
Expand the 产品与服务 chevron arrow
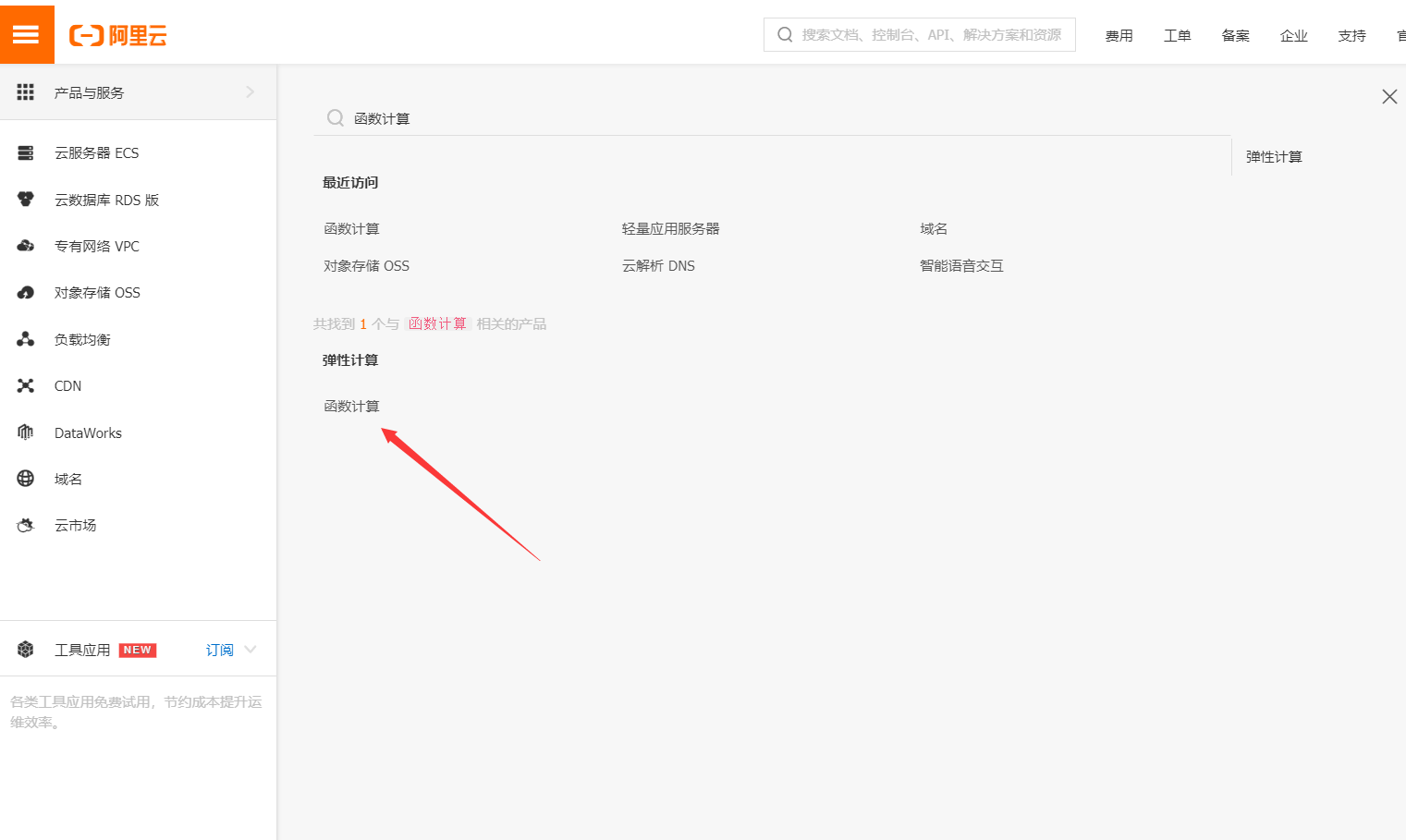250,92
